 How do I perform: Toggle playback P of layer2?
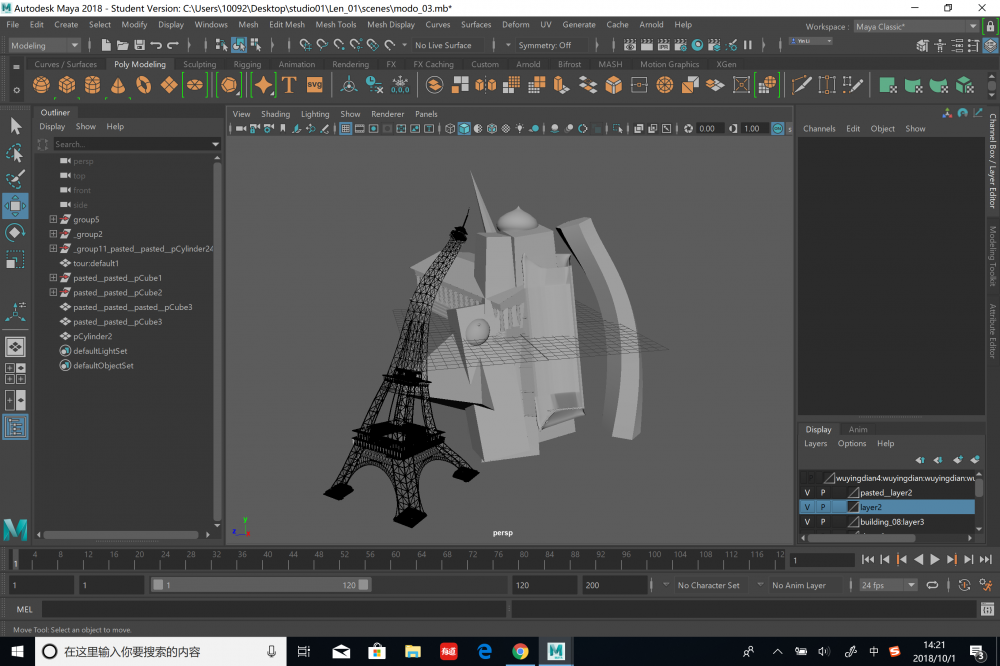pos(823,507)
